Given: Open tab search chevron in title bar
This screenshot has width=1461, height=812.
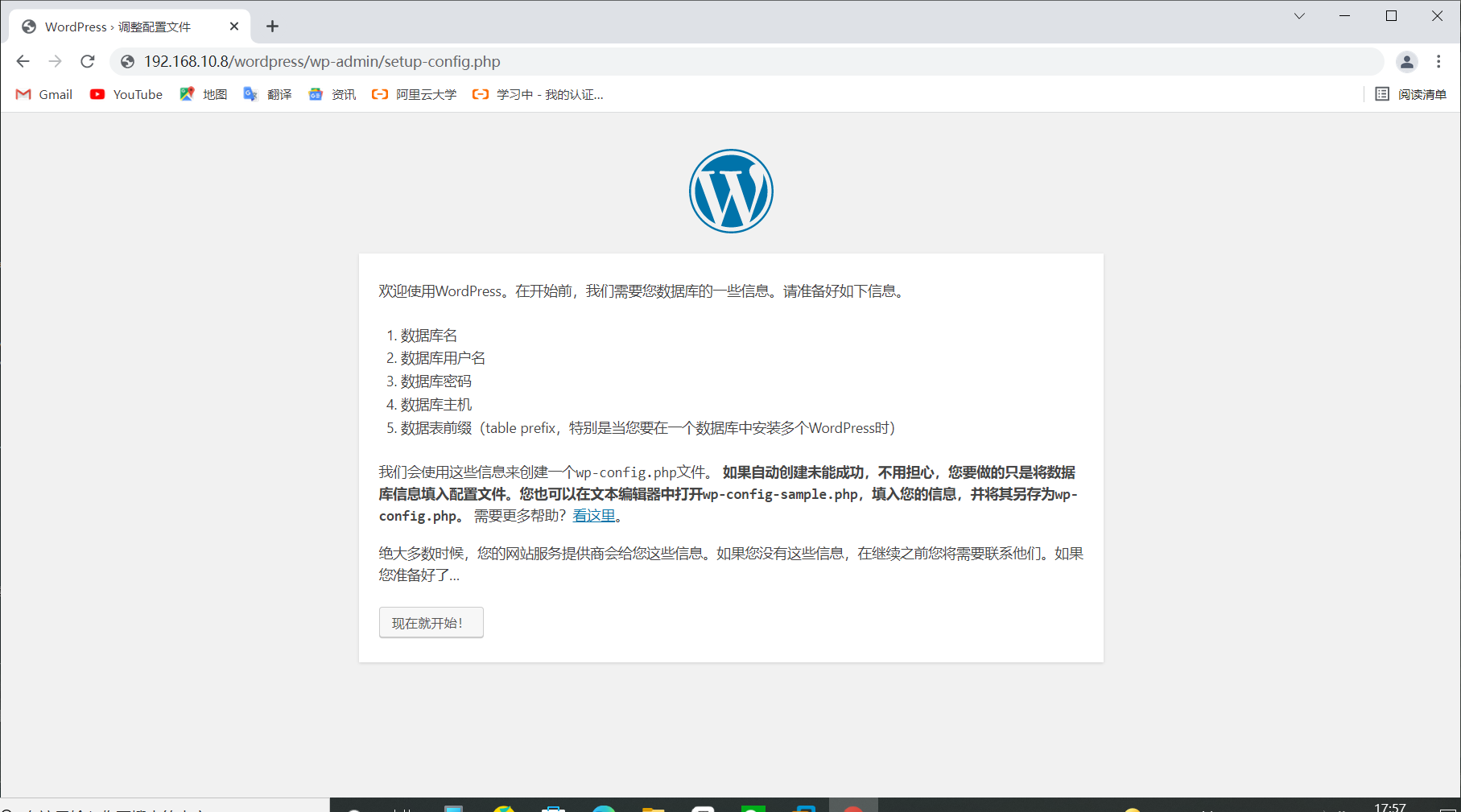Looking at the screenshot, I should tap(1299, 16).
